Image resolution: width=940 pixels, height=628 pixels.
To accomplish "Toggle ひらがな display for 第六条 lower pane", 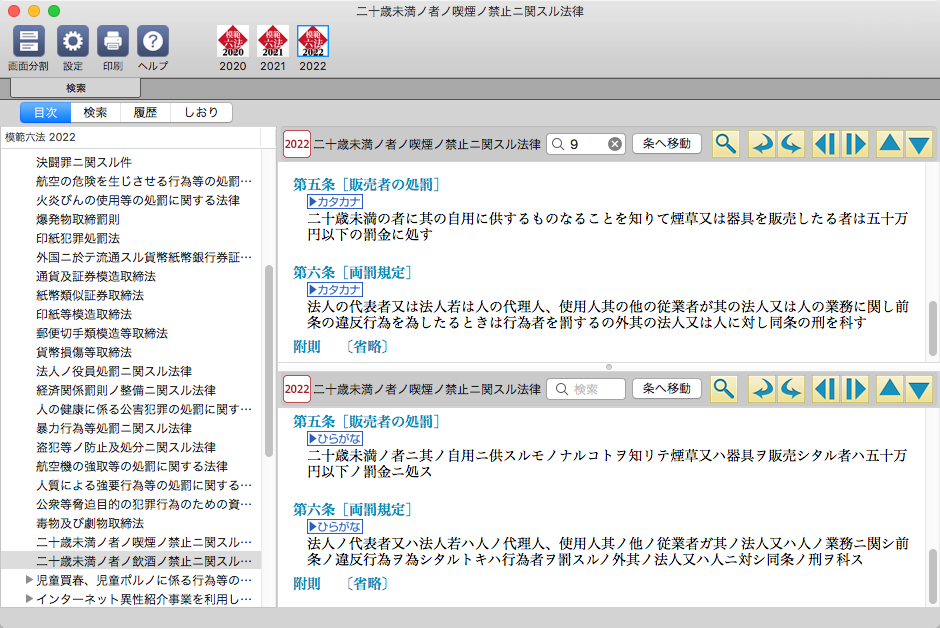I will (335, 527).
